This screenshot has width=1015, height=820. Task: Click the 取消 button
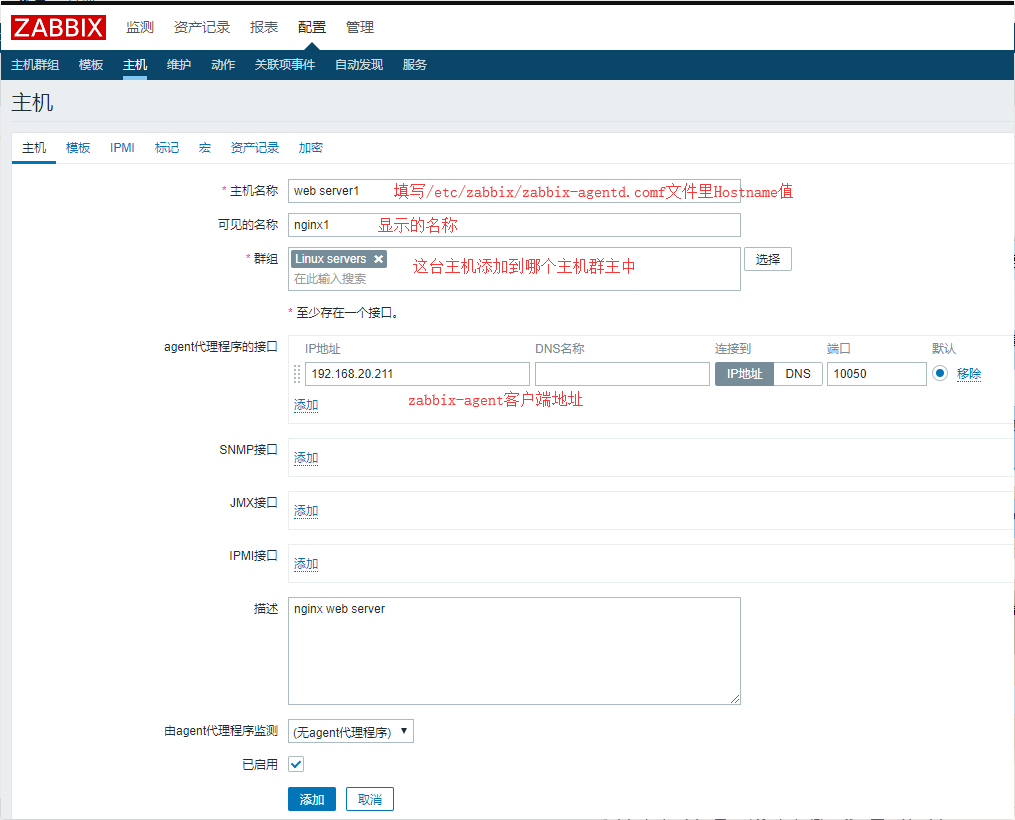coord(370,799)
